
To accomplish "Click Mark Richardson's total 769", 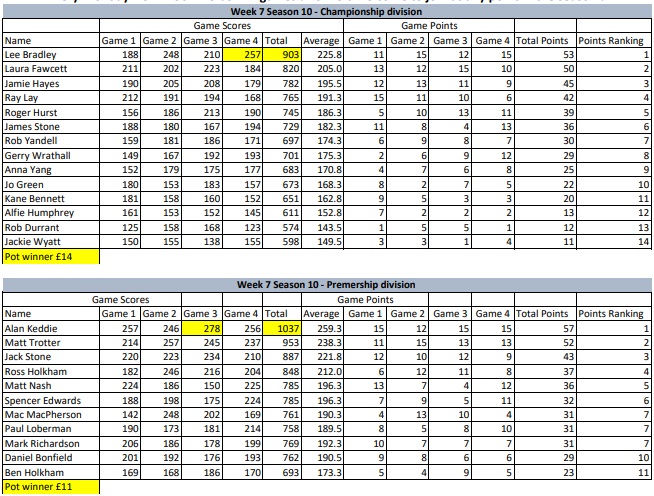I will [282, 443].
